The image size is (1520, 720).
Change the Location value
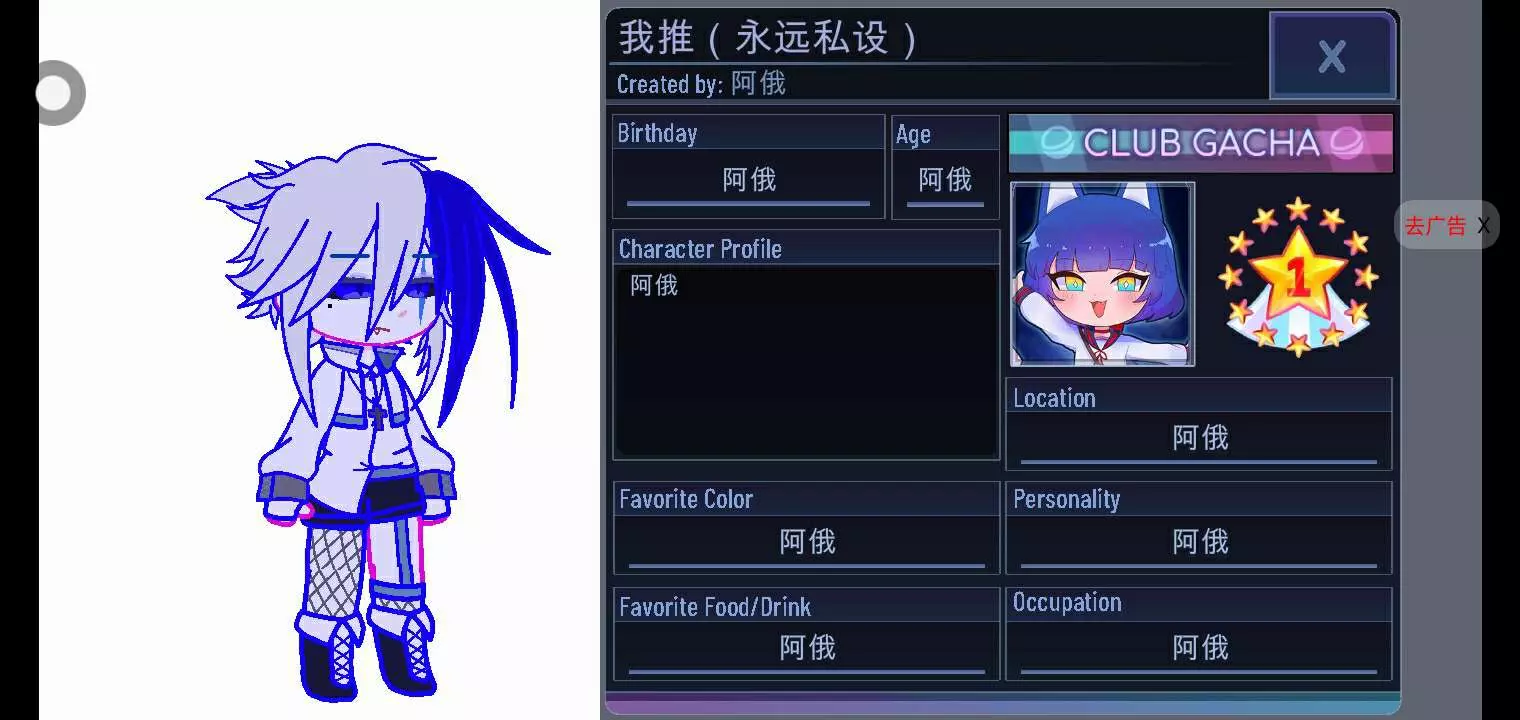click(1199, 439)
